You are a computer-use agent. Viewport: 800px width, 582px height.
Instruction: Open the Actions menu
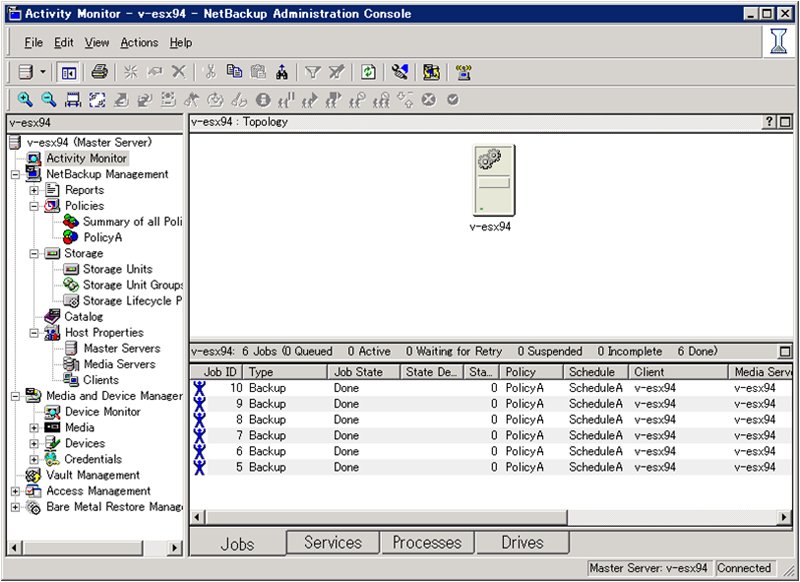(139, 43)
